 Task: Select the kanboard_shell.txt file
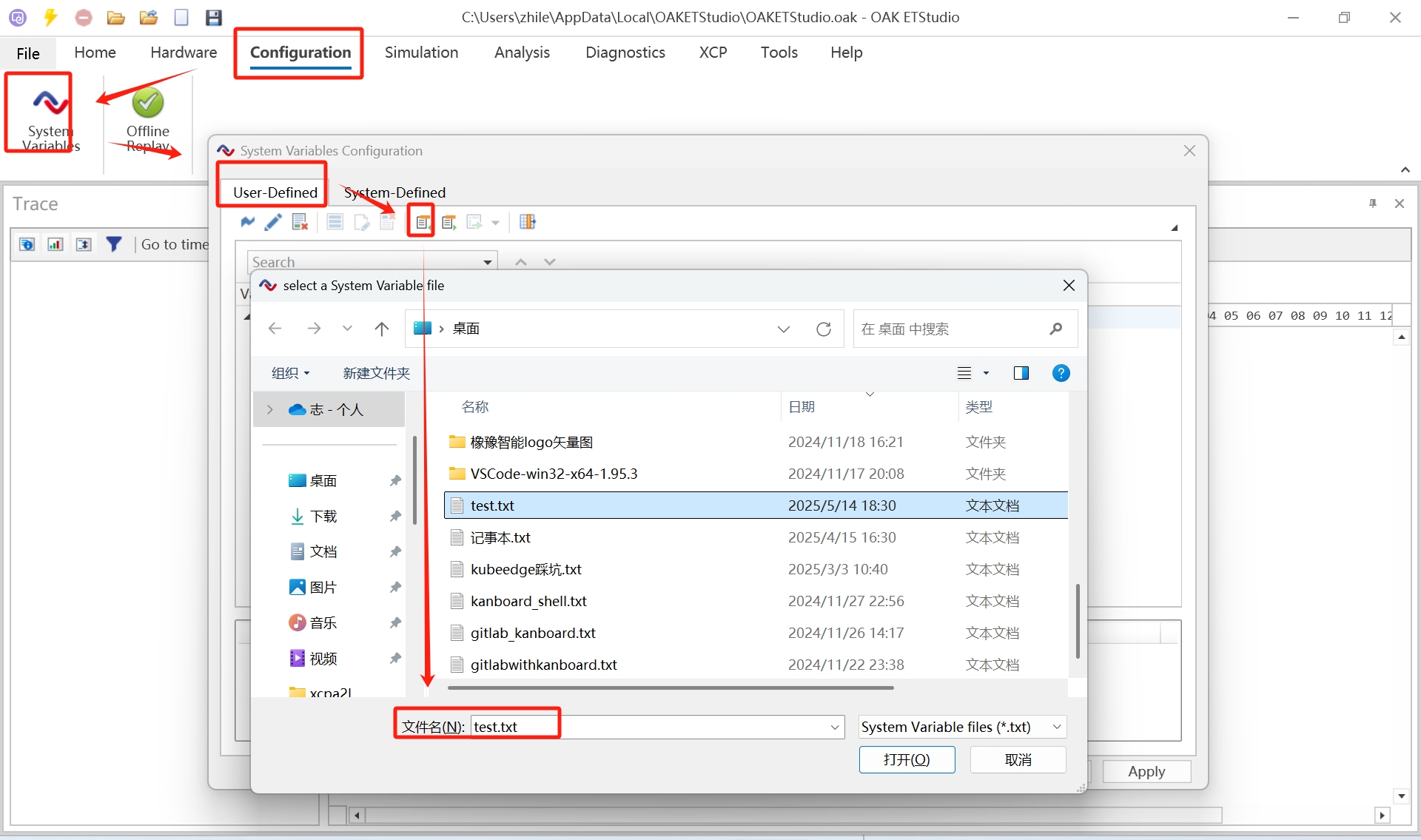tap(528, 601)
